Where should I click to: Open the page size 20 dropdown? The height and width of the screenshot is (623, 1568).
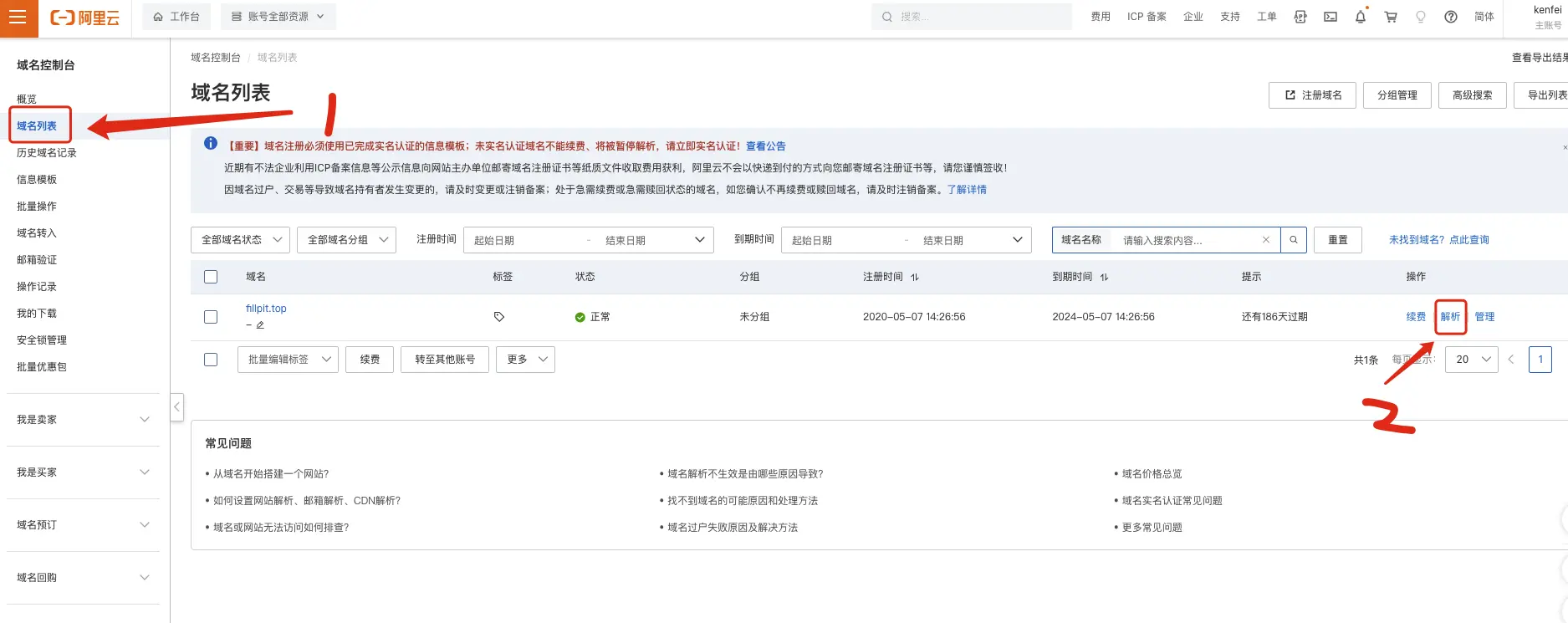tap(1472, 360)
